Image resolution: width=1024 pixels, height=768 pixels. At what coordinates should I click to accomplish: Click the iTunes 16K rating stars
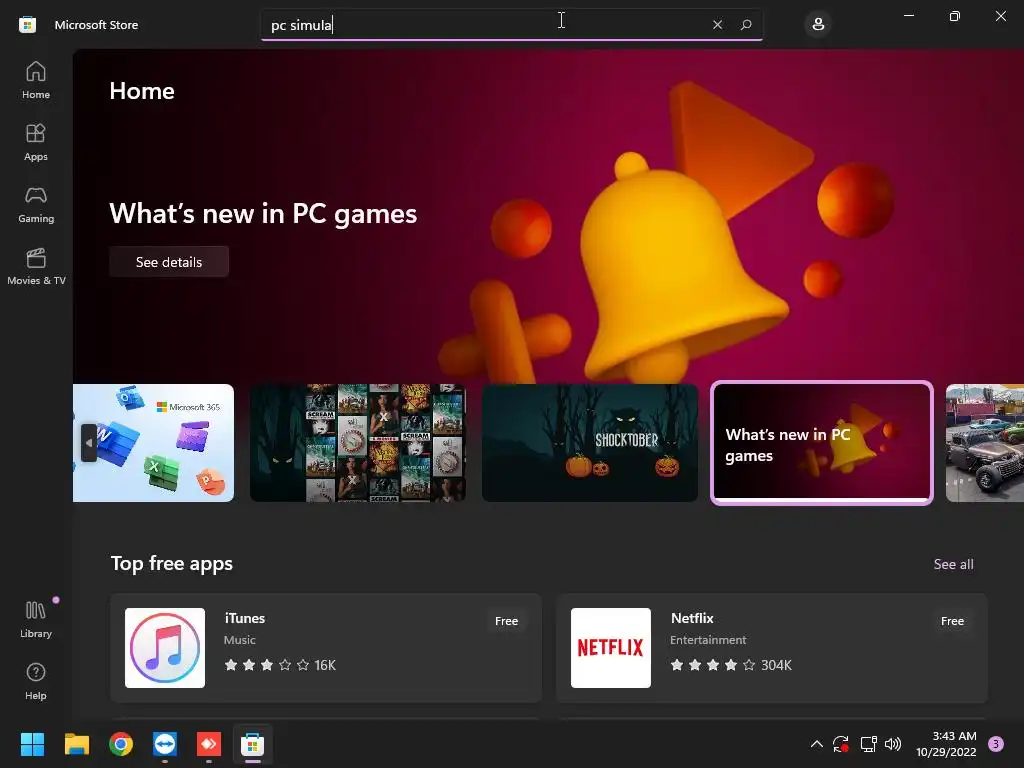pos(280,665)
